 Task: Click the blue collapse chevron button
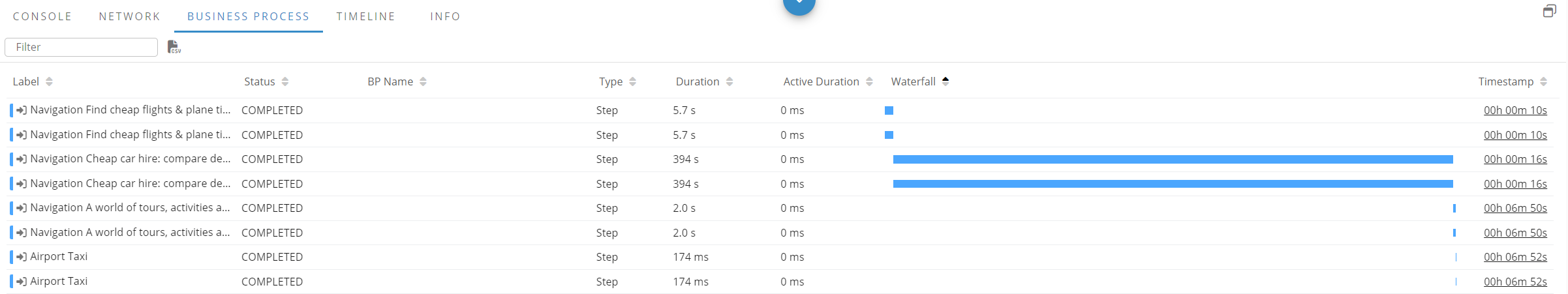[x=799, y=5]
